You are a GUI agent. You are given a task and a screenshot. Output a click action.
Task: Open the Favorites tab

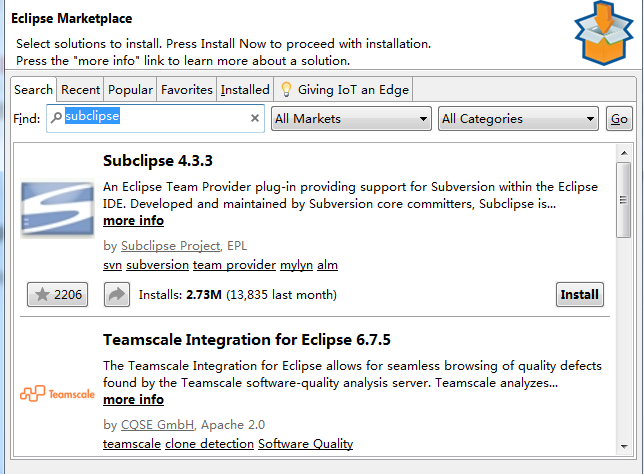(187, 90)
